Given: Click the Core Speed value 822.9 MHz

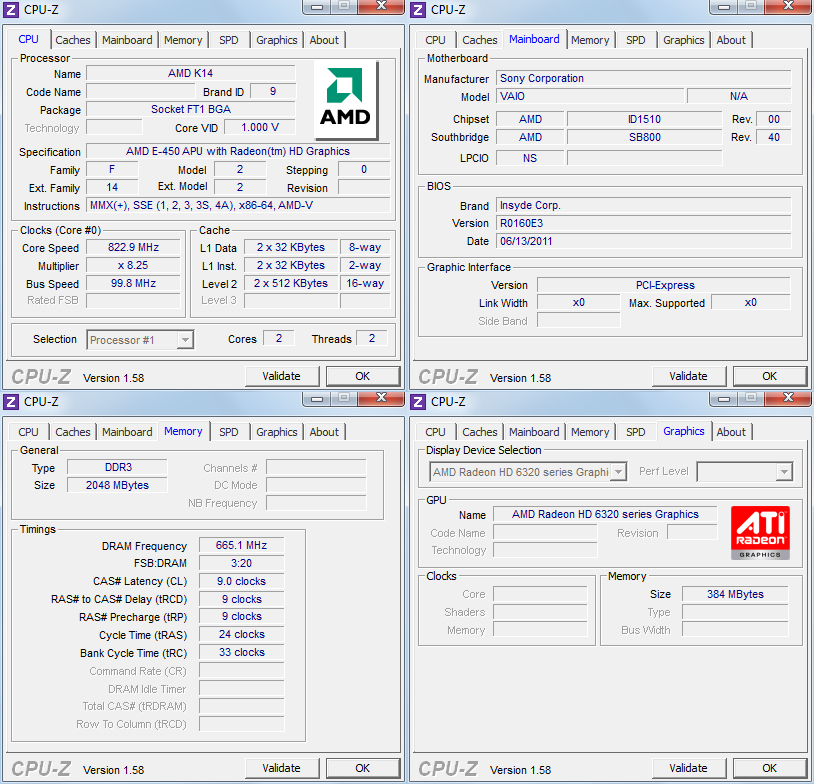Looking at the screenshot, I should pyautogui.click(x=133, y=247).
